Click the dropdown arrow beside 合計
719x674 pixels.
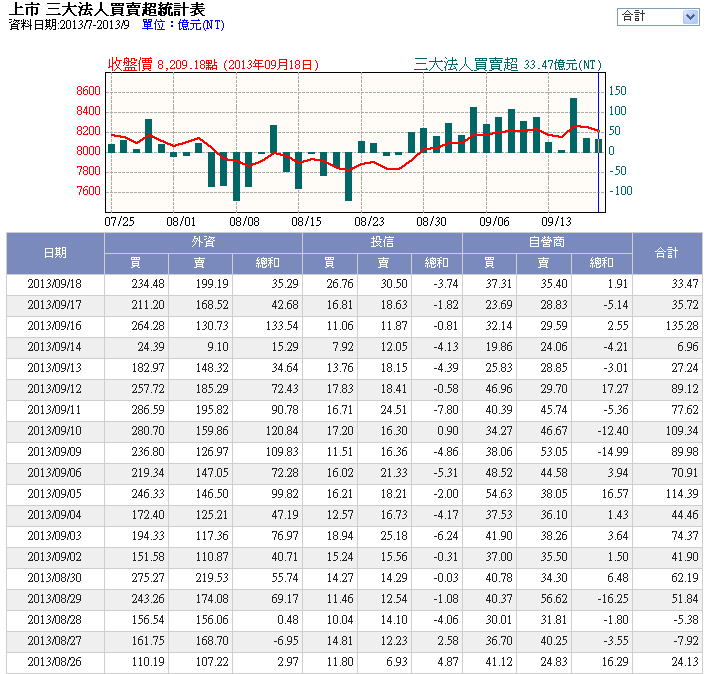(x=690, y=17)
